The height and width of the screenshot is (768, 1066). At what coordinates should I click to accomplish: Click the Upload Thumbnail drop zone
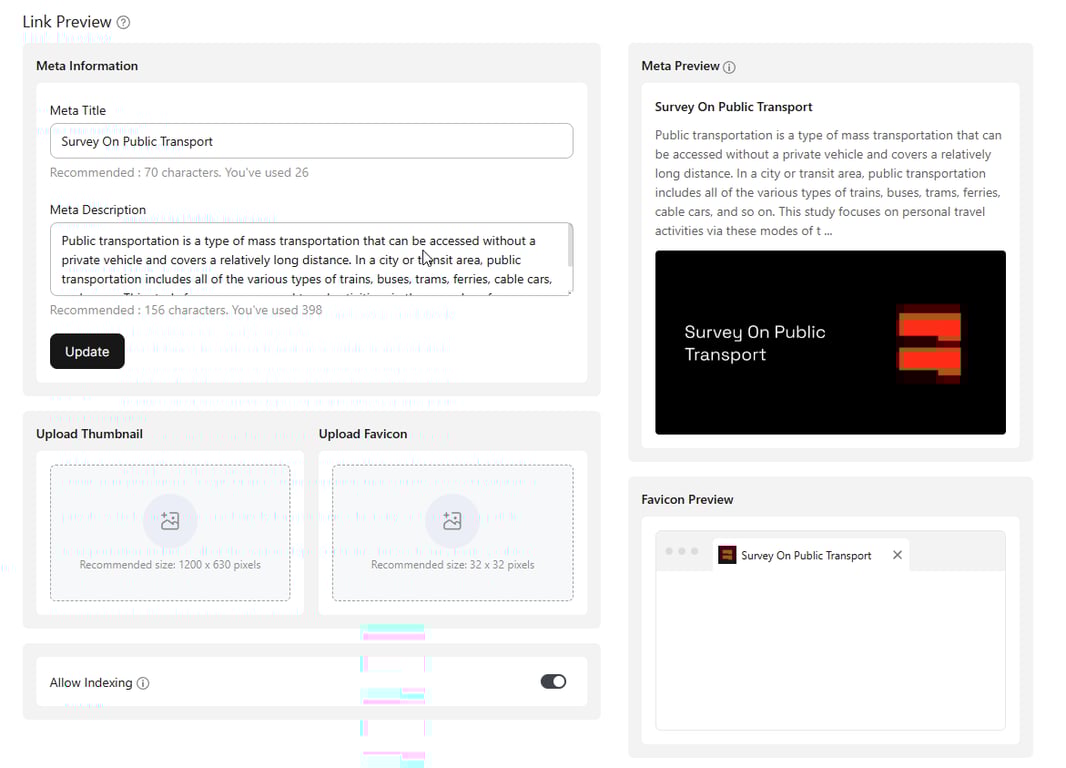click(170, 533)
